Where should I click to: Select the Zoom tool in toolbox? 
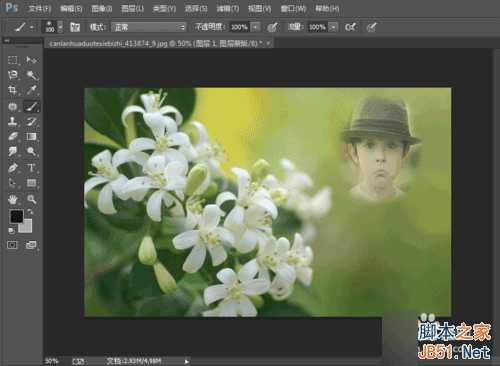31,199
